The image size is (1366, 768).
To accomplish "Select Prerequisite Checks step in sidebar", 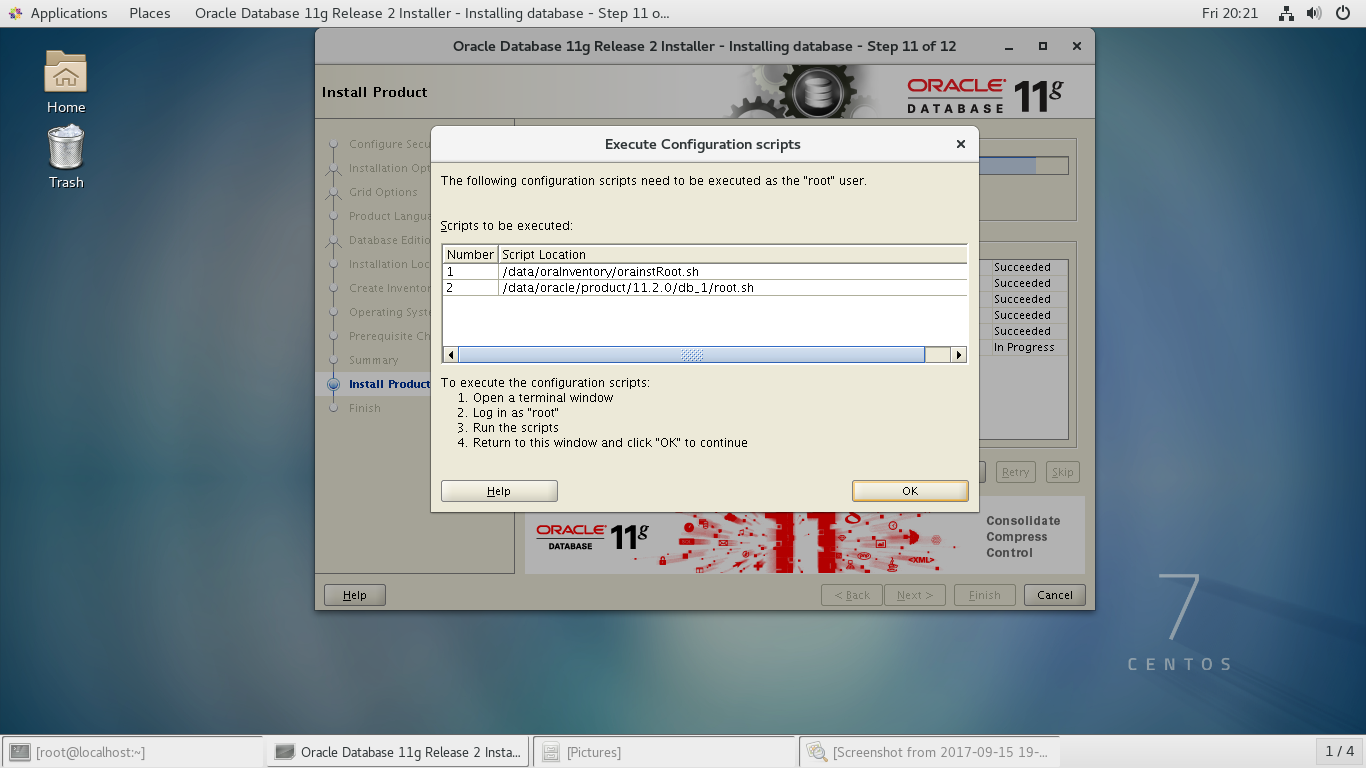I will 389,336.
